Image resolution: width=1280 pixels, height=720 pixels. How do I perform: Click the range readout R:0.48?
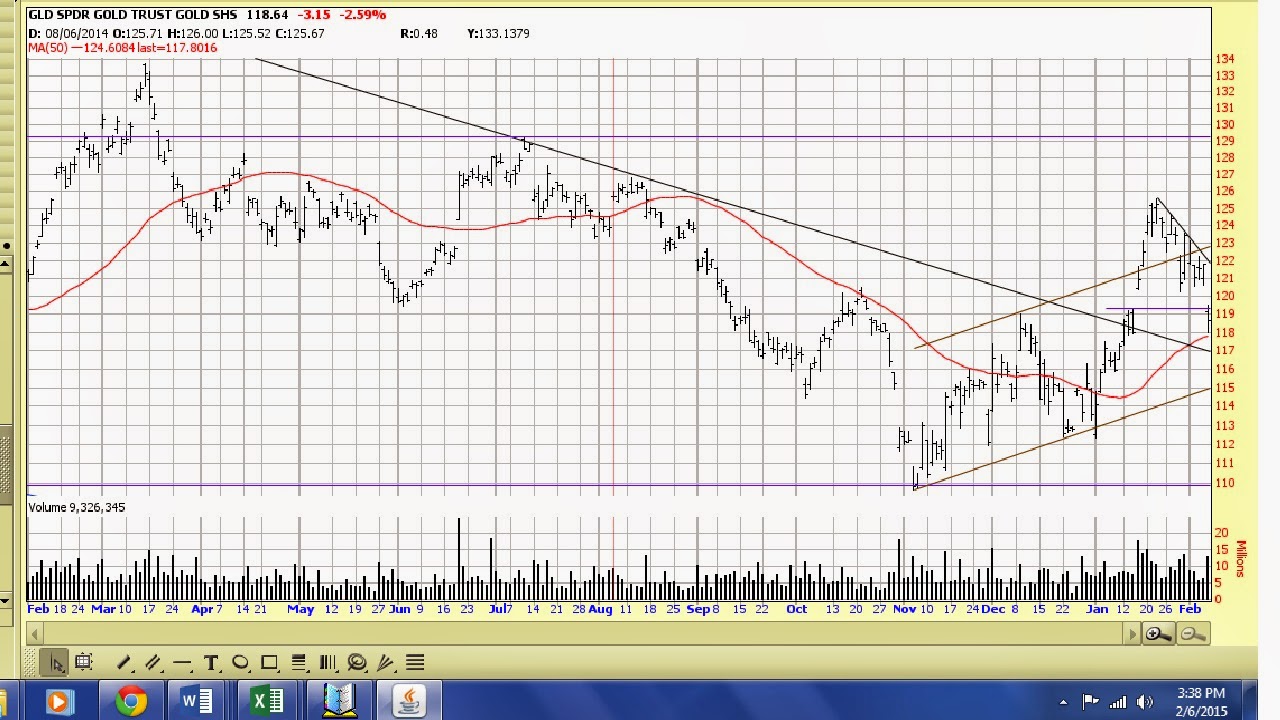[419, 33]
